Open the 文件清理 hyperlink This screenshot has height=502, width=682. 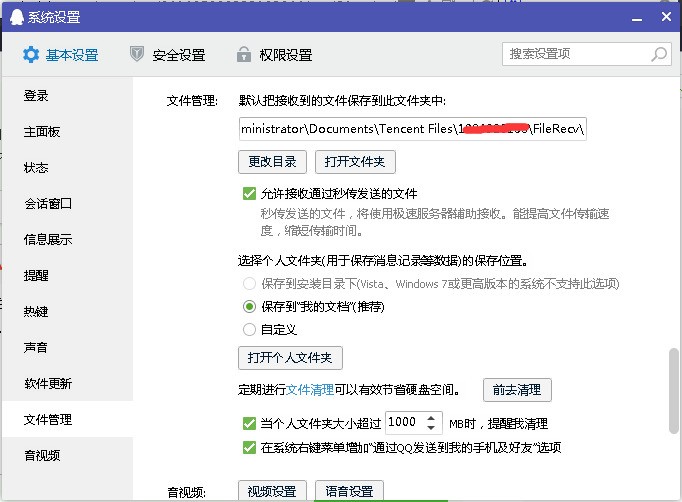point(310,389)
